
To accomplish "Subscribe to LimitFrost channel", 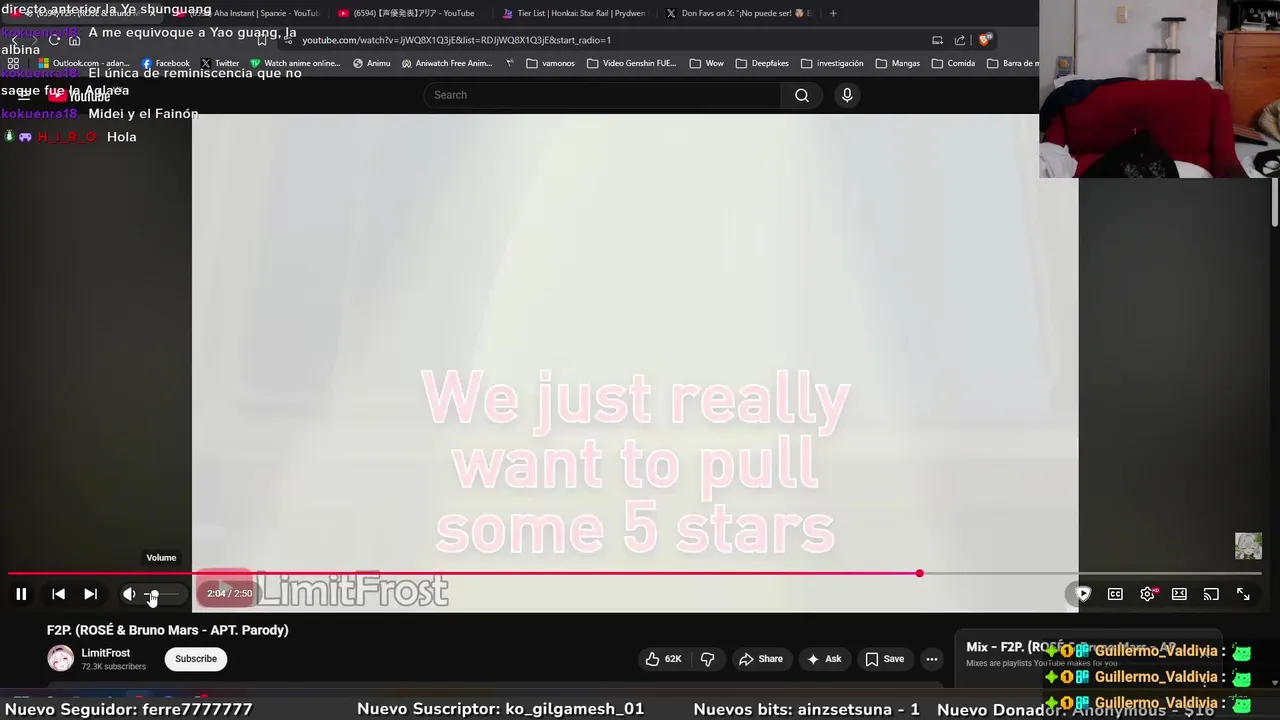I will [196, 659].
